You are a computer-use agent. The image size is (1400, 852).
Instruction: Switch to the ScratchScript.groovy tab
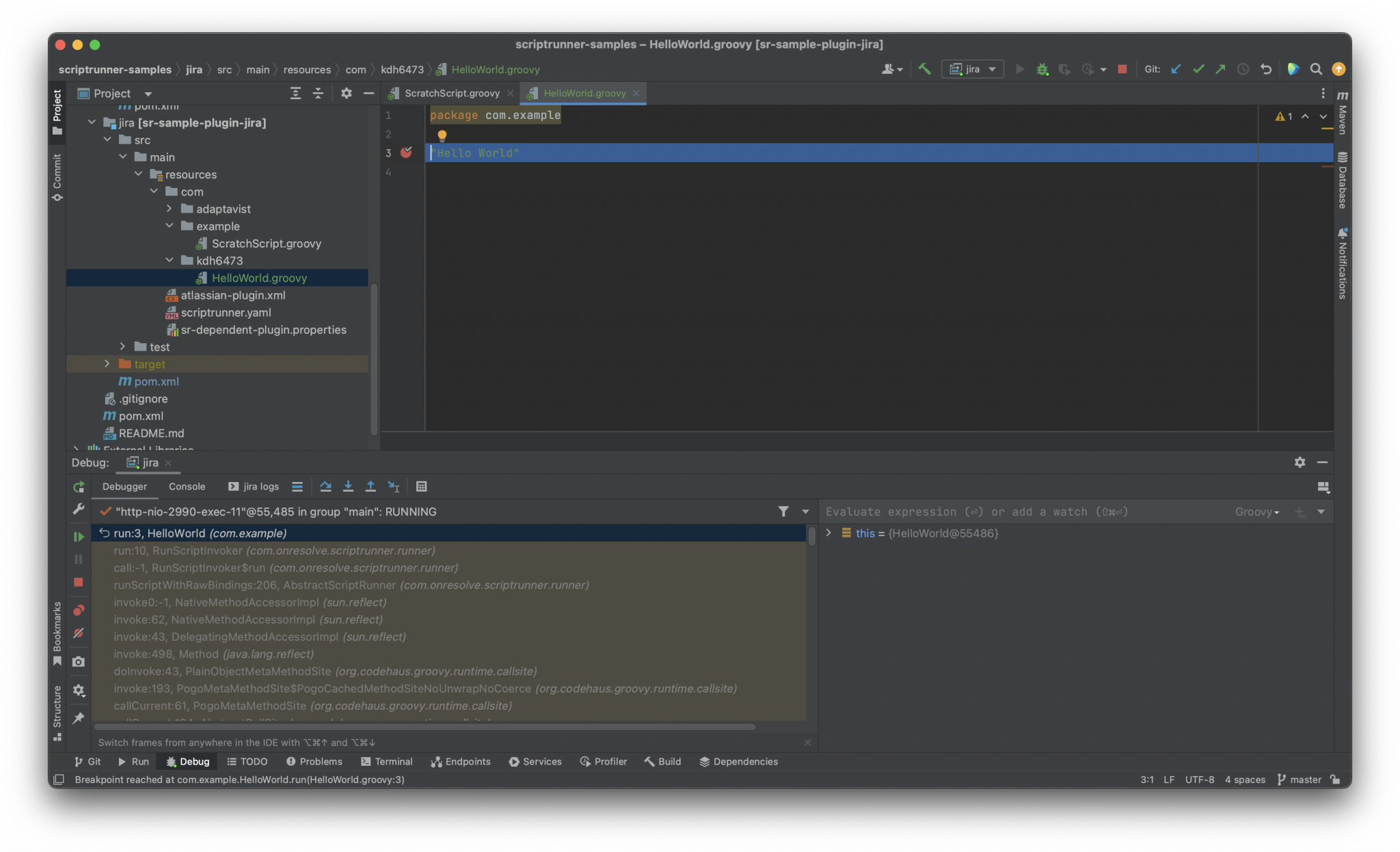pos(451,93)
